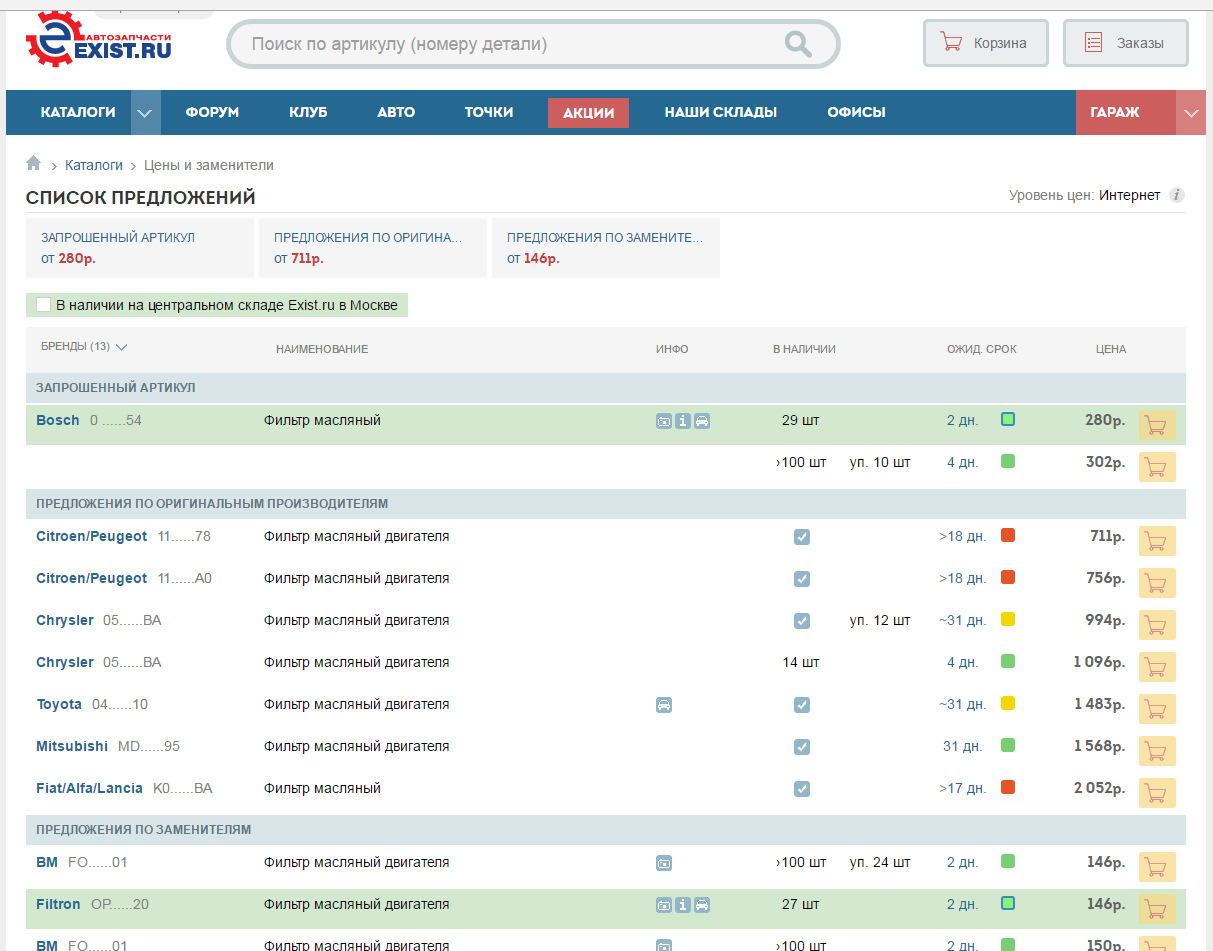The height and width of the screenshot is (951, 1213).
Task: Add Bosch 280р. filter to cart
Action: (1156, 425)
